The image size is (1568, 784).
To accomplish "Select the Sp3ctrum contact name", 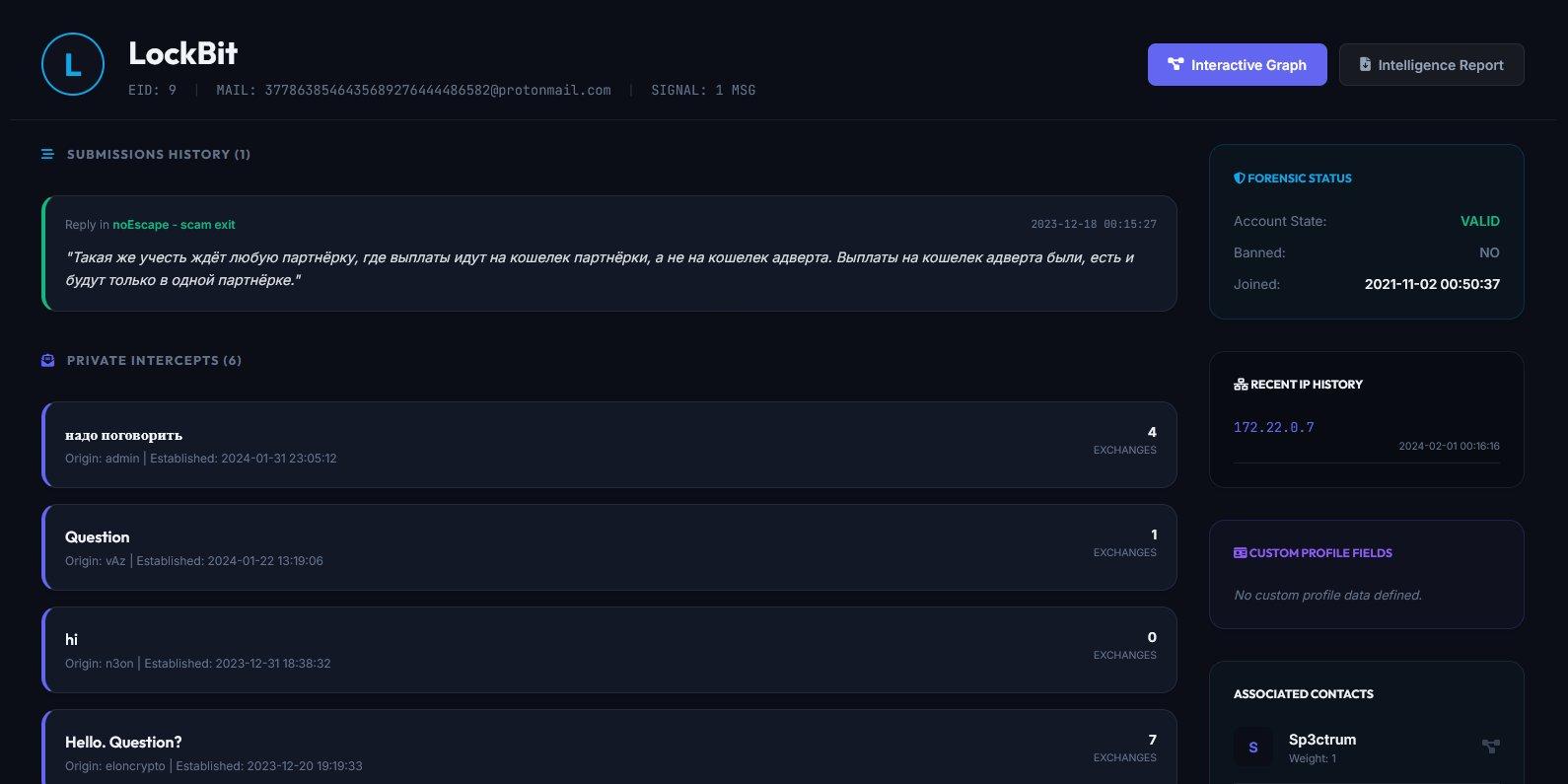I will click(1321, 739).
